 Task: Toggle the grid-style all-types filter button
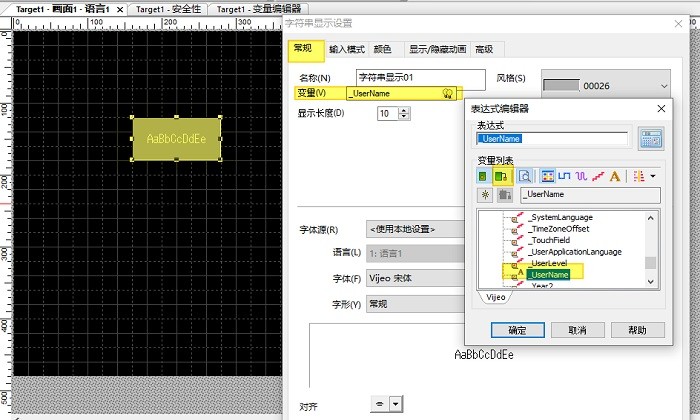point(547,176)
